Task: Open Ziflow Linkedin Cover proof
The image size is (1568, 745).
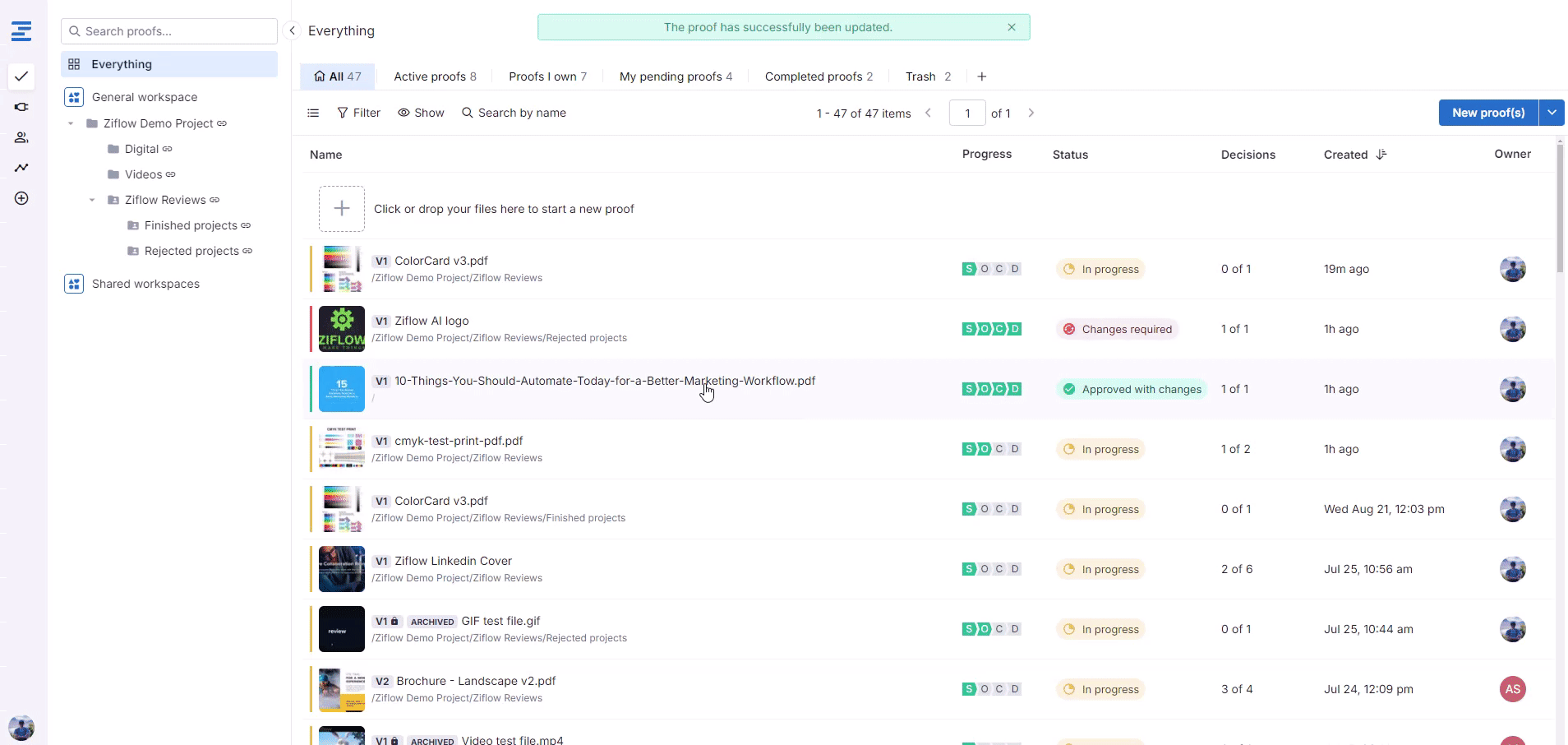Action: 453,561
